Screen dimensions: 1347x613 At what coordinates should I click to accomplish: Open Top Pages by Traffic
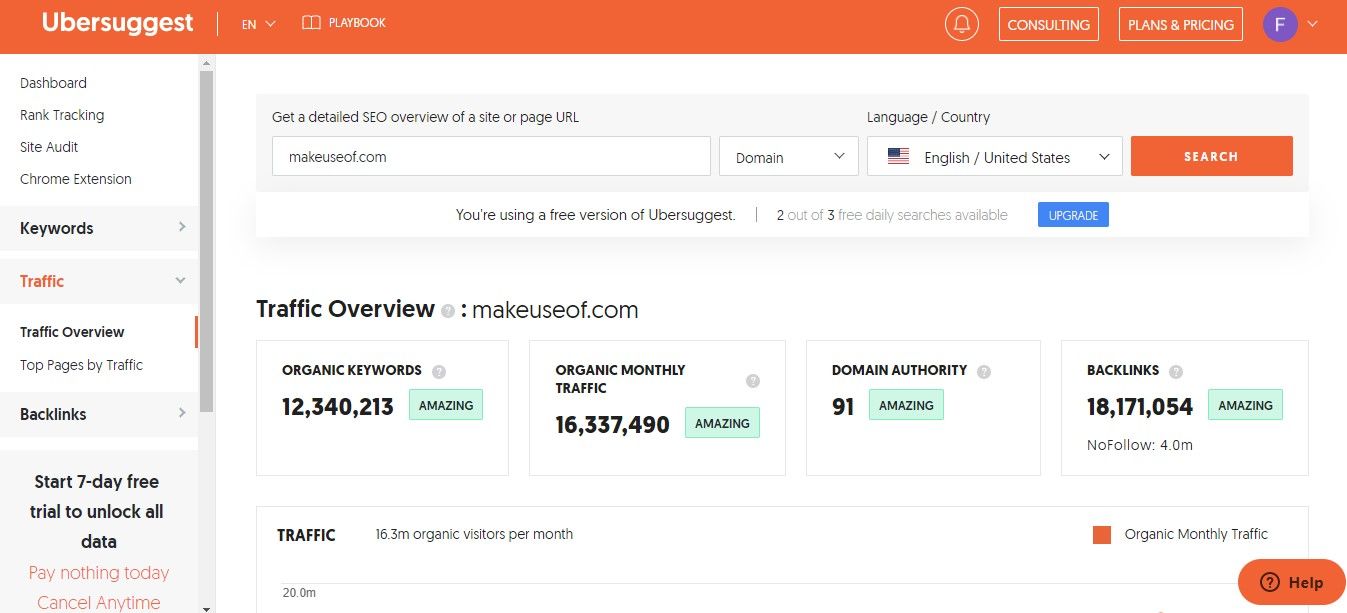click(81, 365)
